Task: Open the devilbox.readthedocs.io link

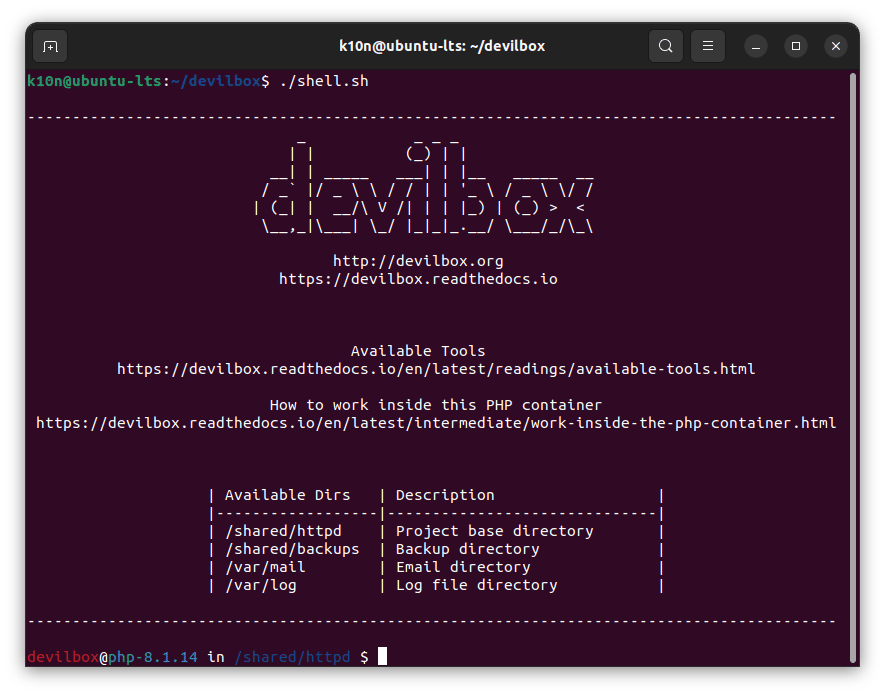Action: (x=417, y=279)
